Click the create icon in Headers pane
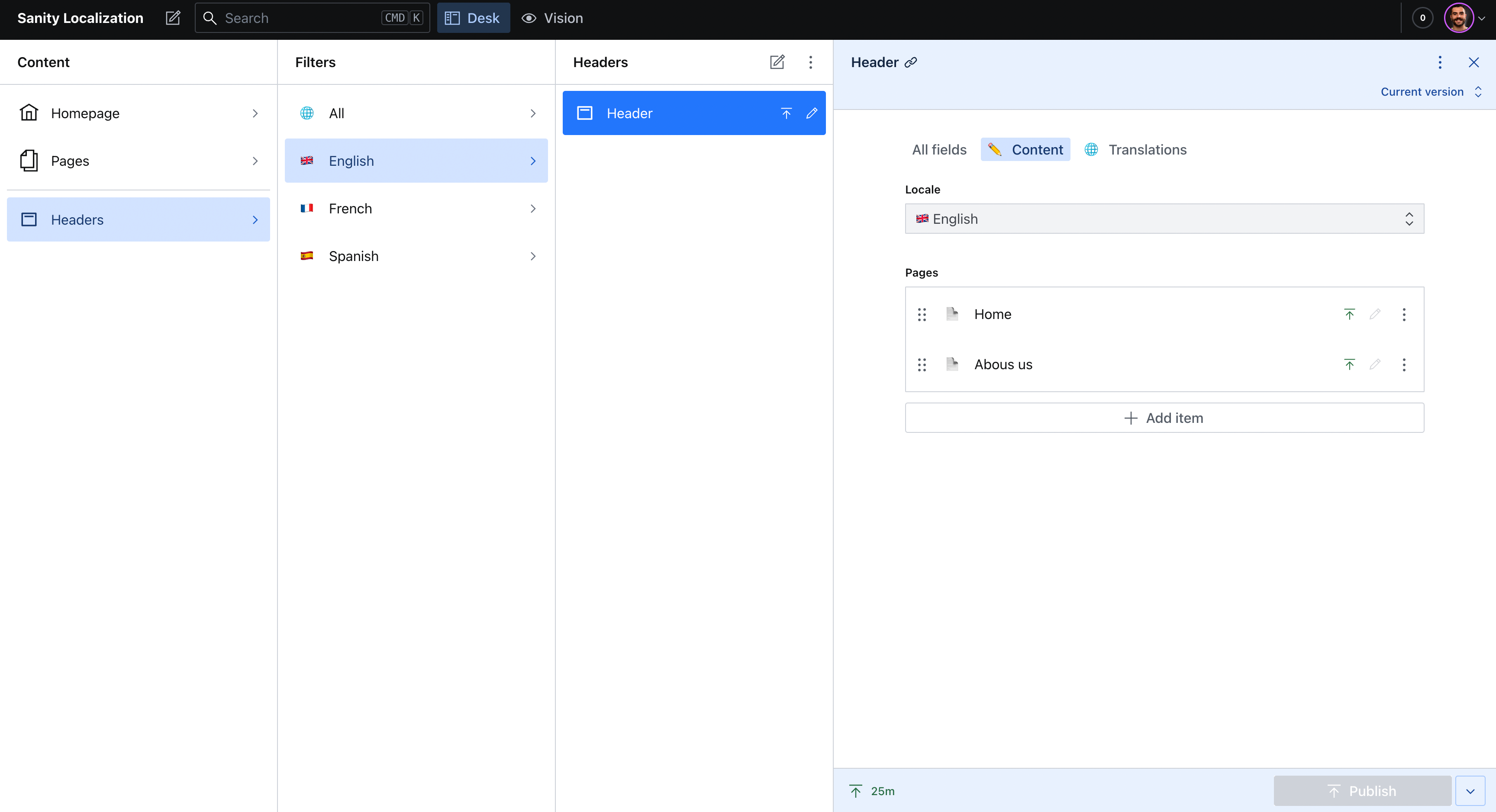The image size is (1496, 812). click(x=777, y=62)
